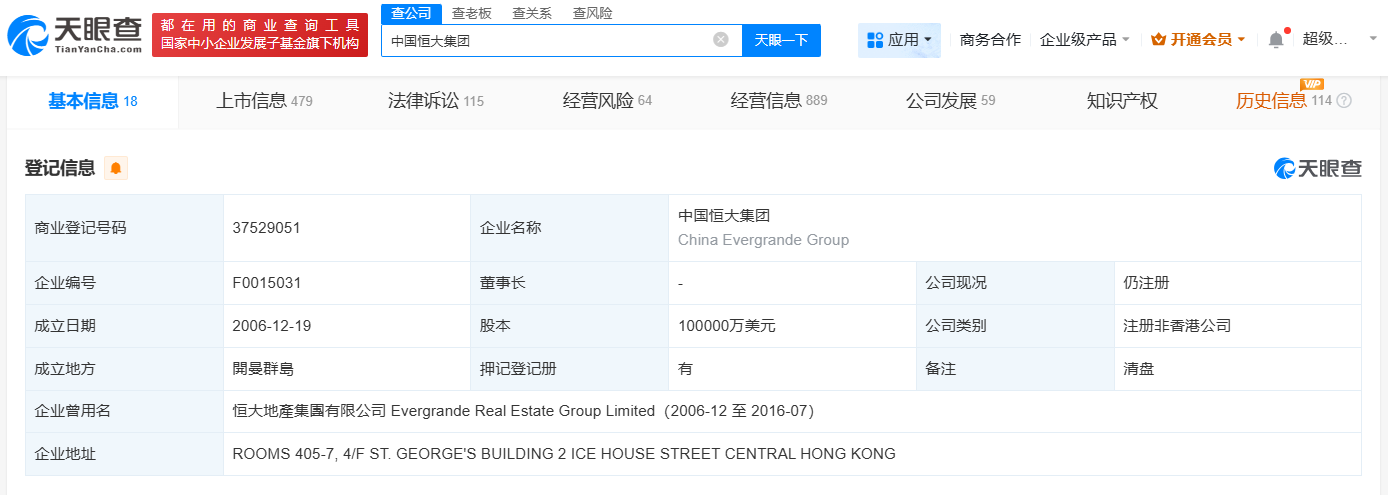
Task: Open the 商务合作 link
Action: [x=990, y=40]
